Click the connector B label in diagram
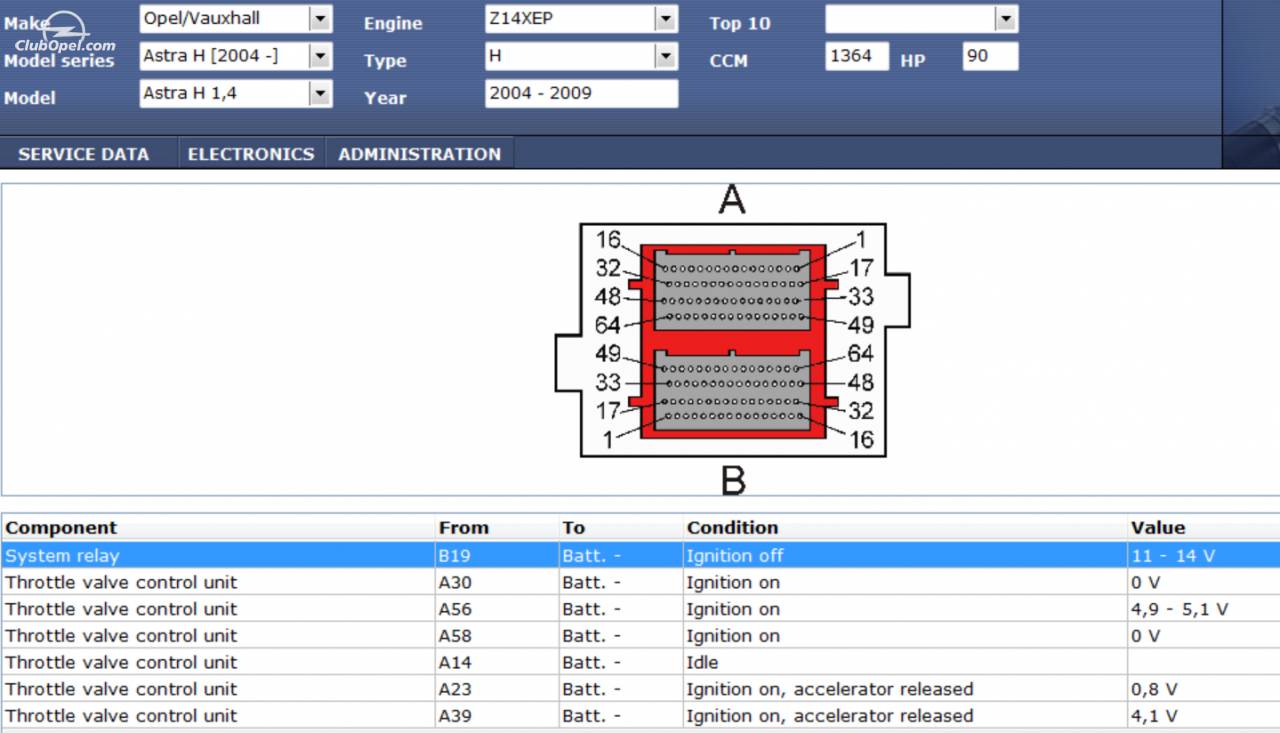 tap(733, 480)
